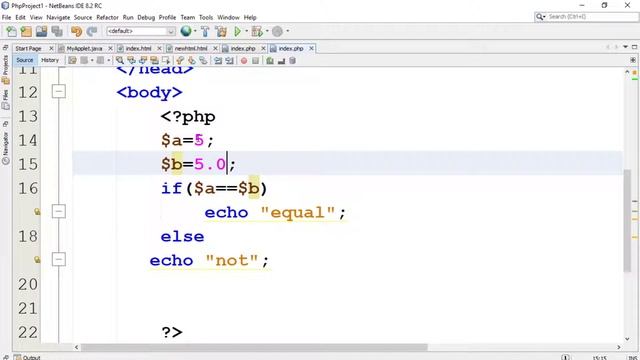The image size is (640, 360).
Task: Click the Last Edit editor toolbar icon
Action: (x=72, y=61)
